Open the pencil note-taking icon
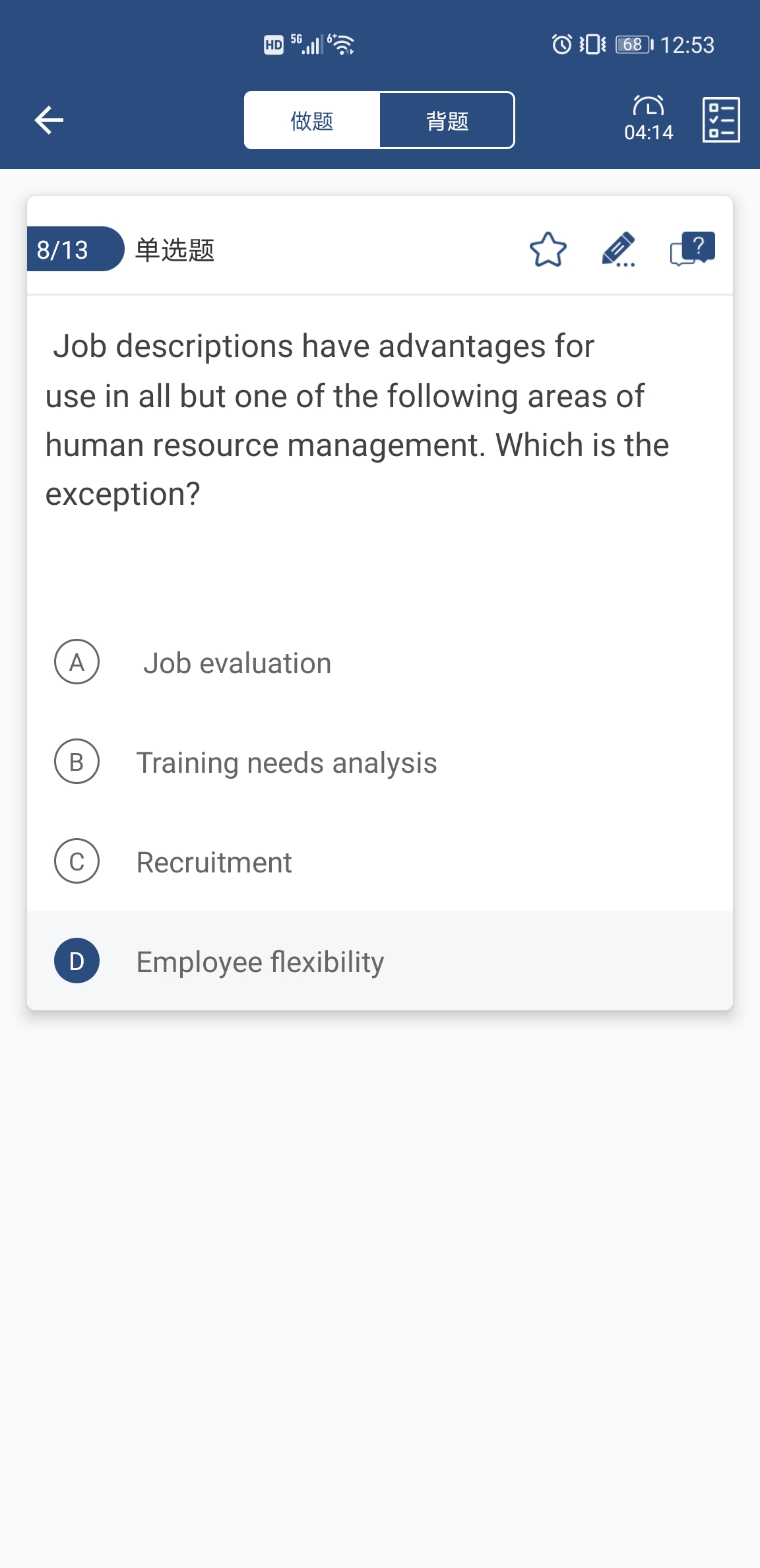 (618, 249)
